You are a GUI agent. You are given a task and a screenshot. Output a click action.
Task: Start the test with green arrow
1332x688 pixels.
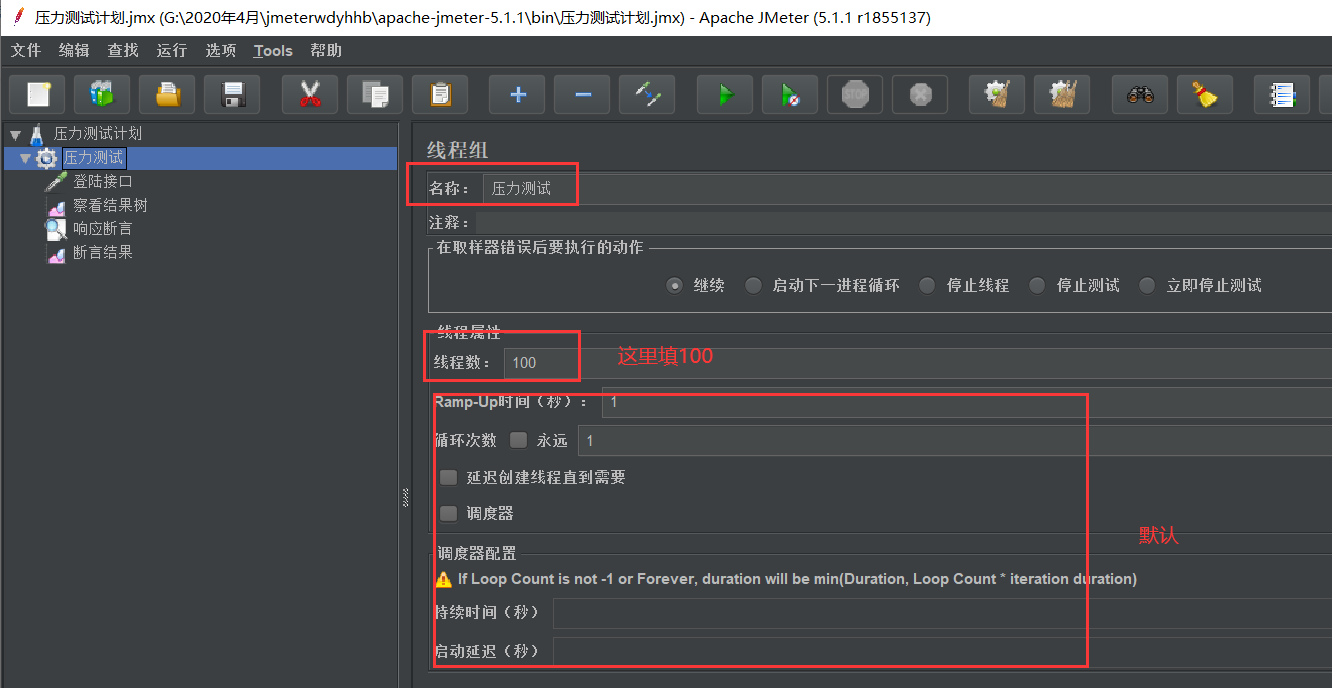point(725,95)
